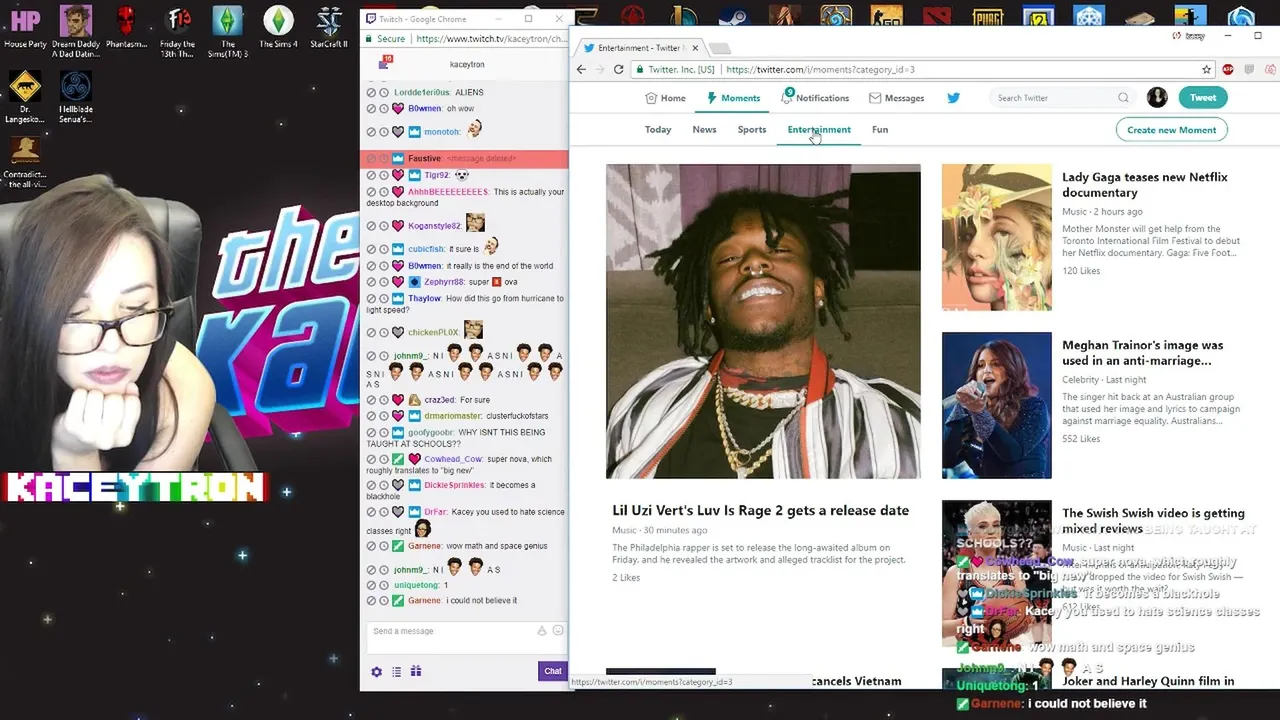Click username Kogarstyle82 in chat
Screen dimensions: 1280x720
(434, 226)
